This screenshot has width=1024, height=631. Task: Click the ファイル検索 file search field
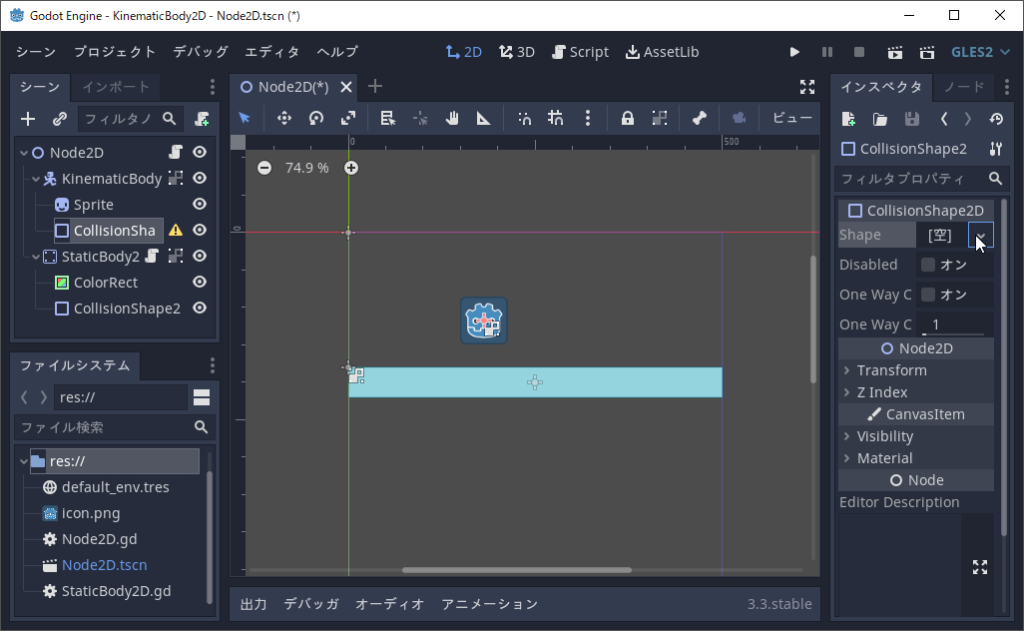pos(100,427)
